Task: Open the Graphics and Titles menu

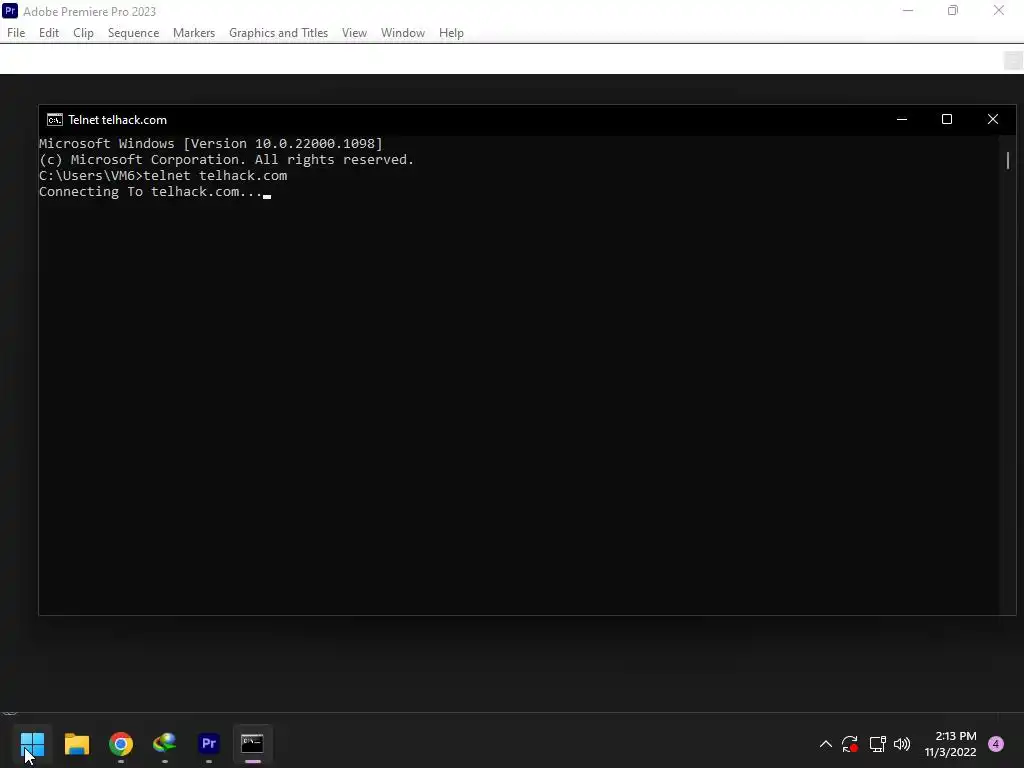Action: (x=278, y=33)
